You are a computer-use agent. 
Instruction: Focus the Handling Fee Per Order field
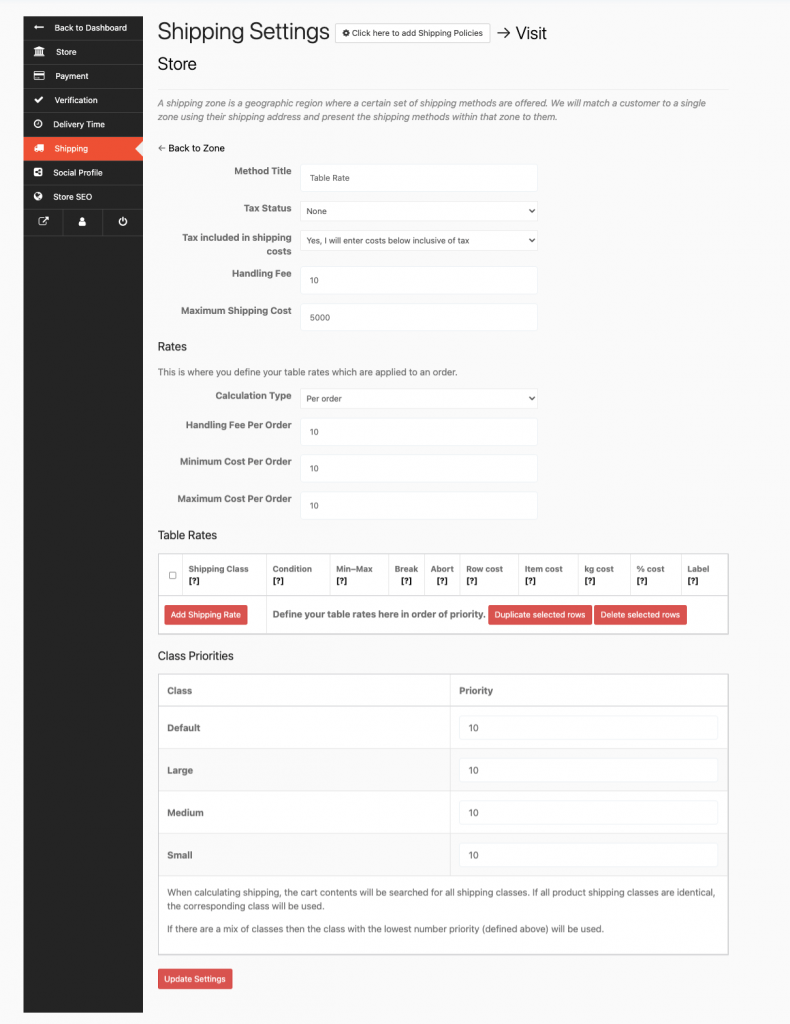pos(419,432)
